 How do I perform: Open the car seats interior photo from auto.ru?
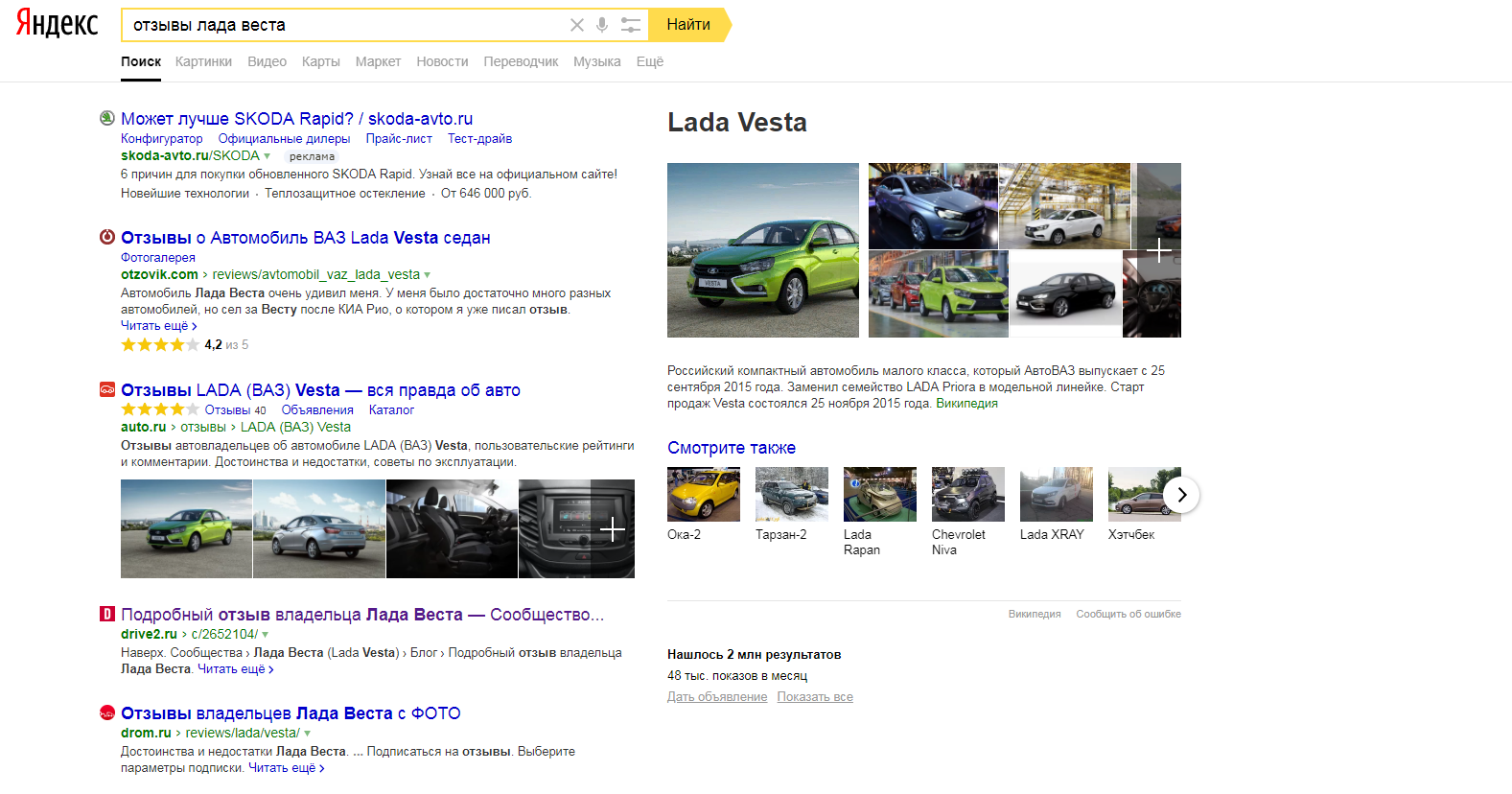click(x=452, y=528)
